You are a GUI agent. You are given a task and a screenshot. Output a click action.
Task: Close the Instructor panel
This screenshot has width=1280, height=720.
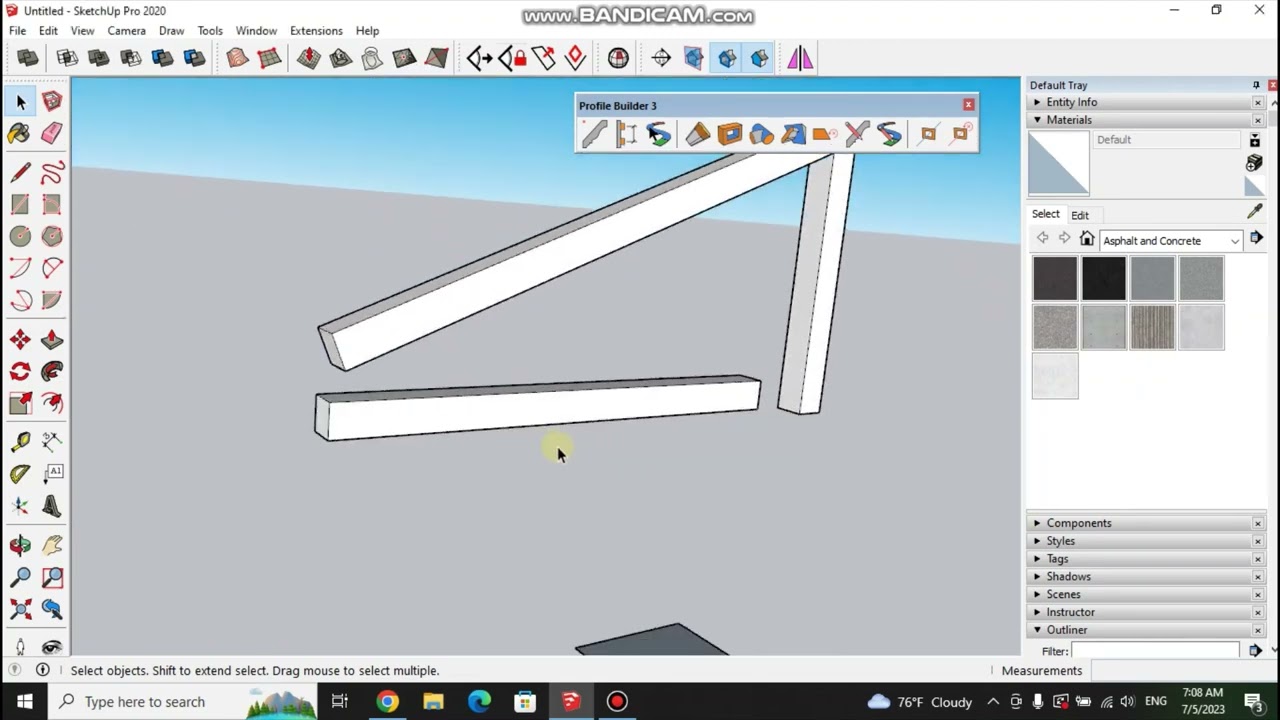point(1258,612)
